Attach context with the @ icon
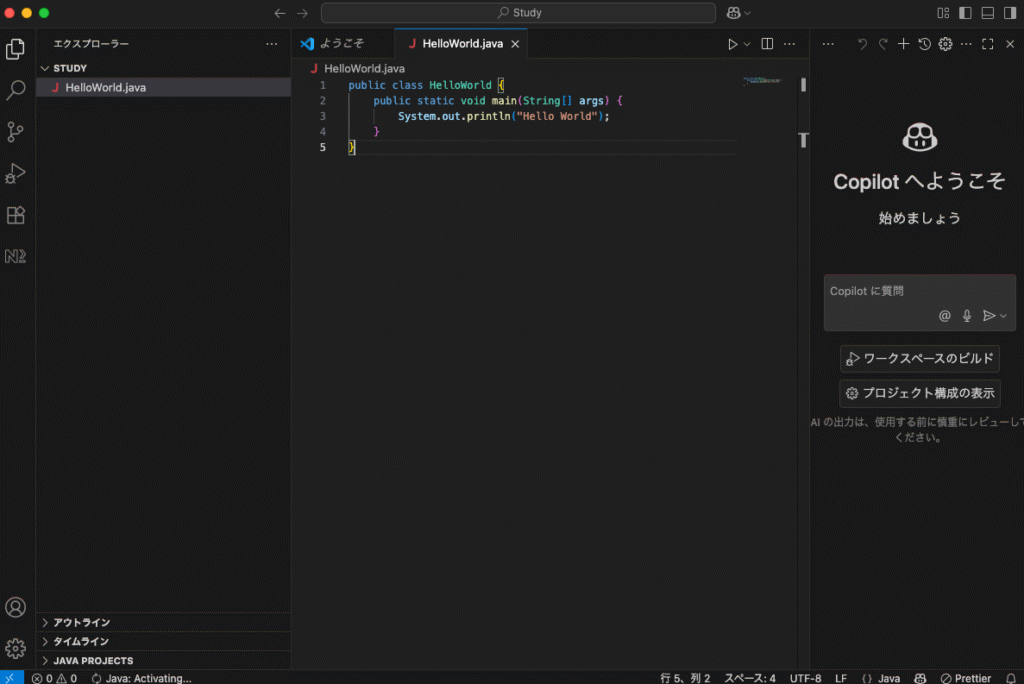1024x684 pixels. [x=944, y=316]
